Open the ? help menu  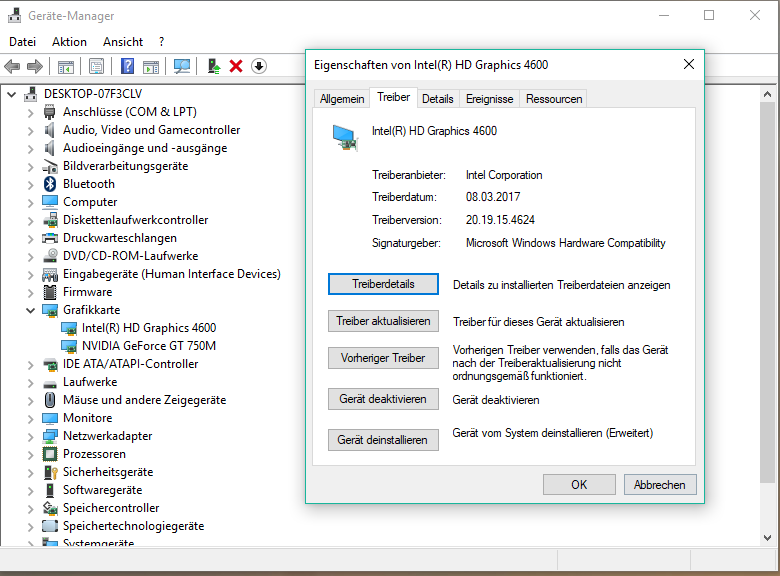click(161, 42)
